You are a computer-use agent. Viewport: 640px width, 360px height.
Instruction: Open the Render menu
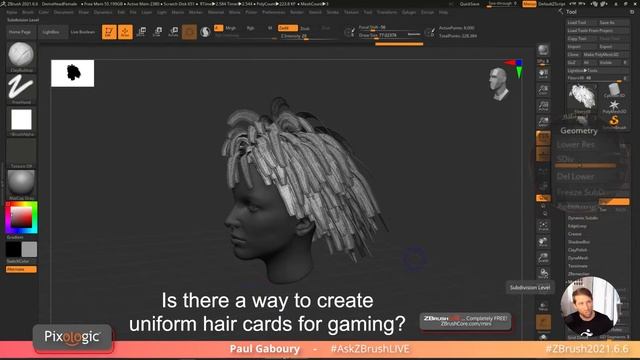297,12
